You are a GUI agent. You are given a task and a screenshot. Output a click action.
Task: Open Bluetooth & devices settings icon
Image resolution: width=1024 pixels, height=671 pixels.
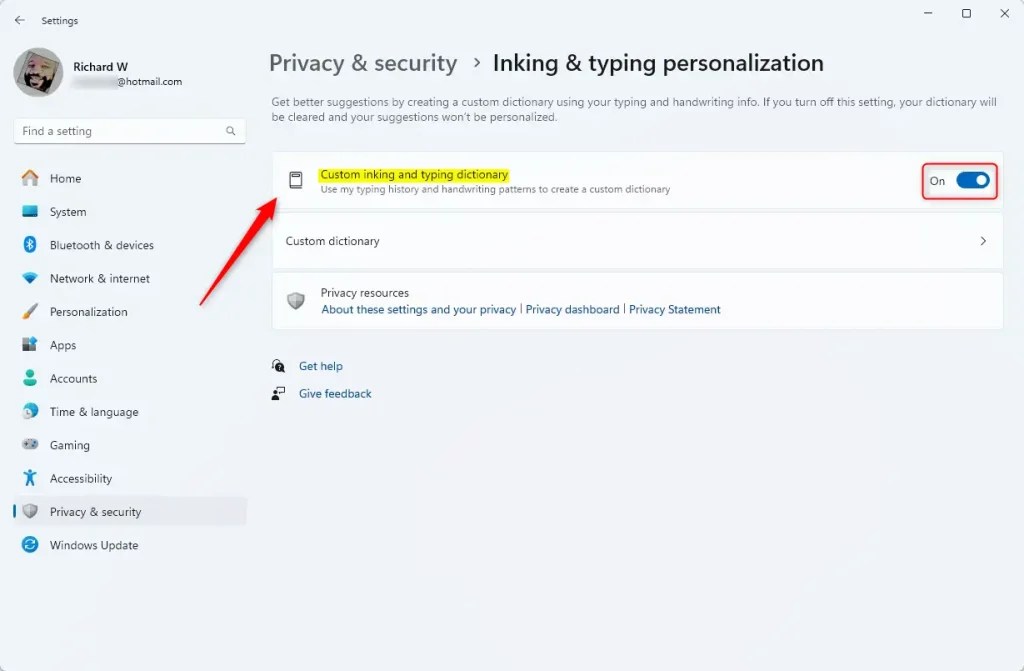29,245
